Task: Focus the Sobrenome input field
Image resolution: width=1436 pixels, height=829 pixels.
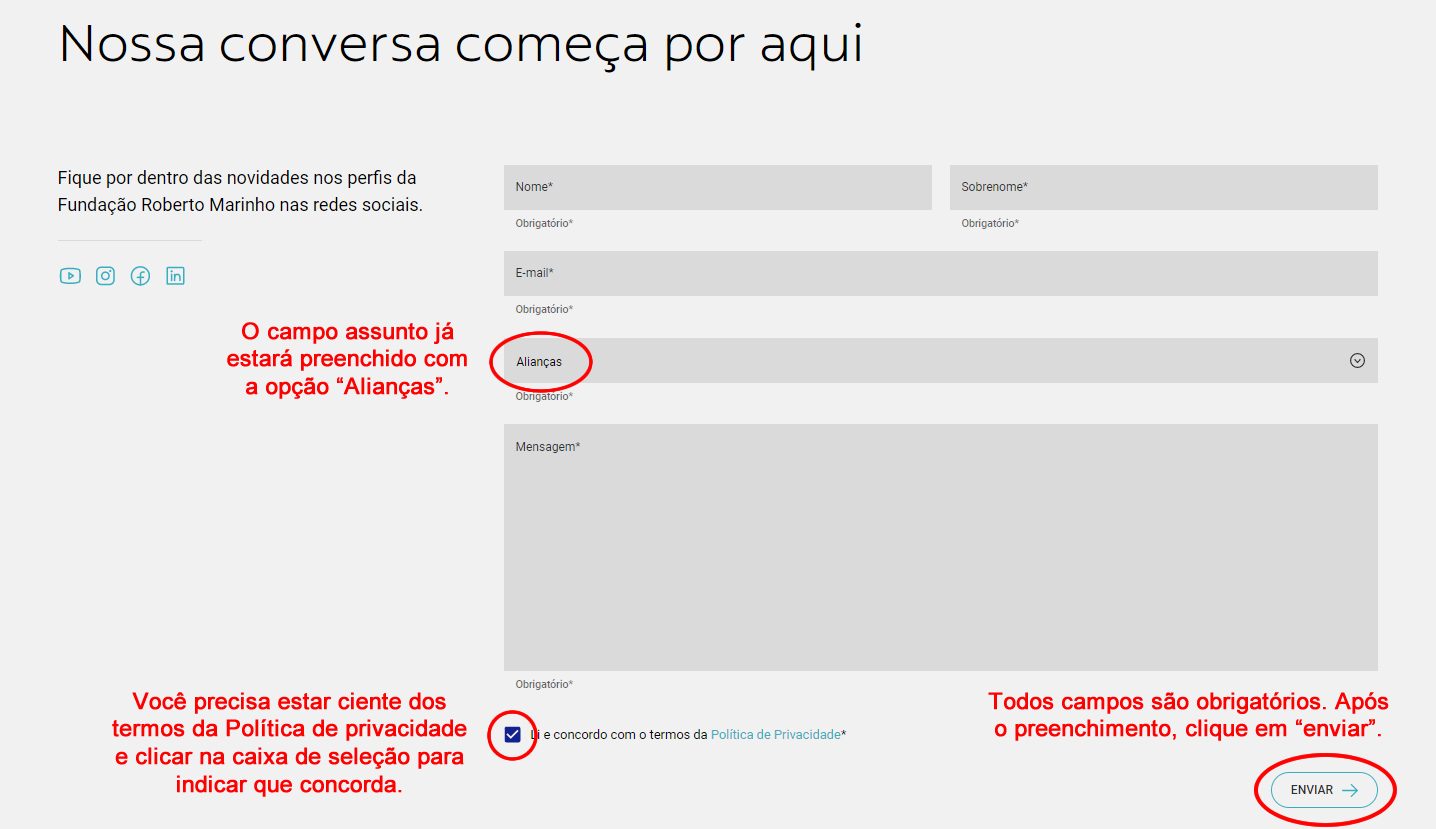Action: click(1163, 187)
